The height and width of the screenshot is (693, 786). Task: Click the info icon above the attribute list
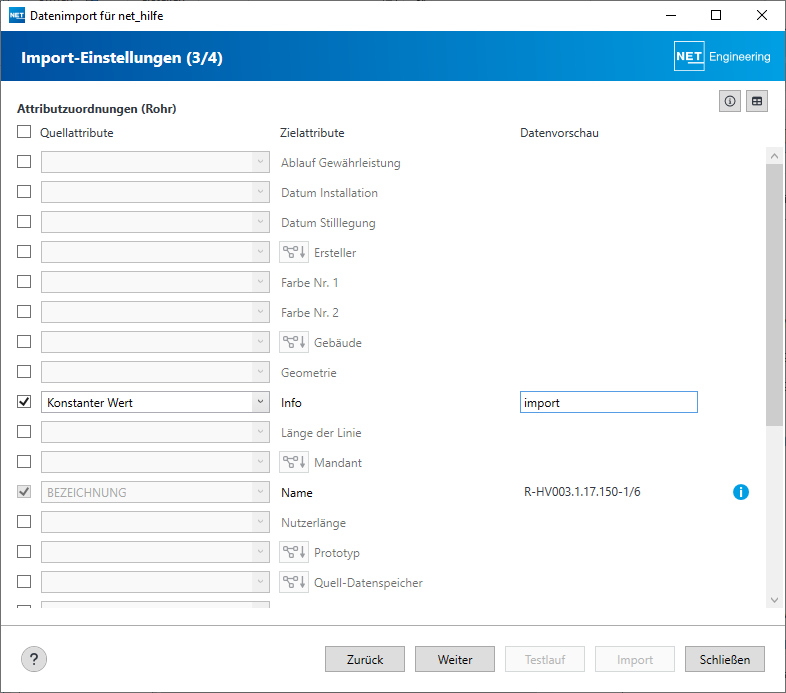point(730,101)
